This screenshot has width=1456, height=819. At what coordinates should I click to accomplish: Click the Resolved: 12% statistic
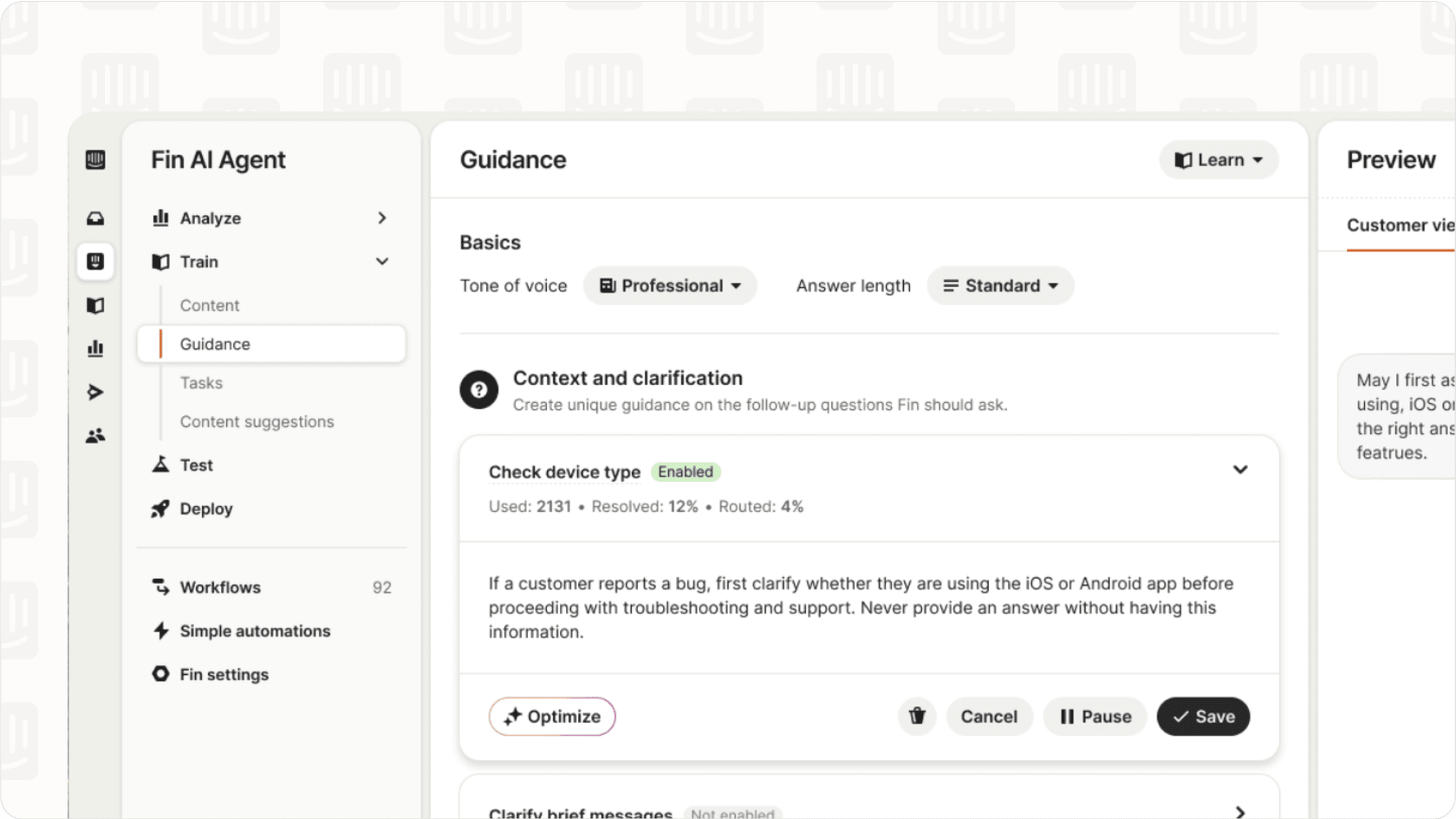pyautogui.click(x=645, y=507)
